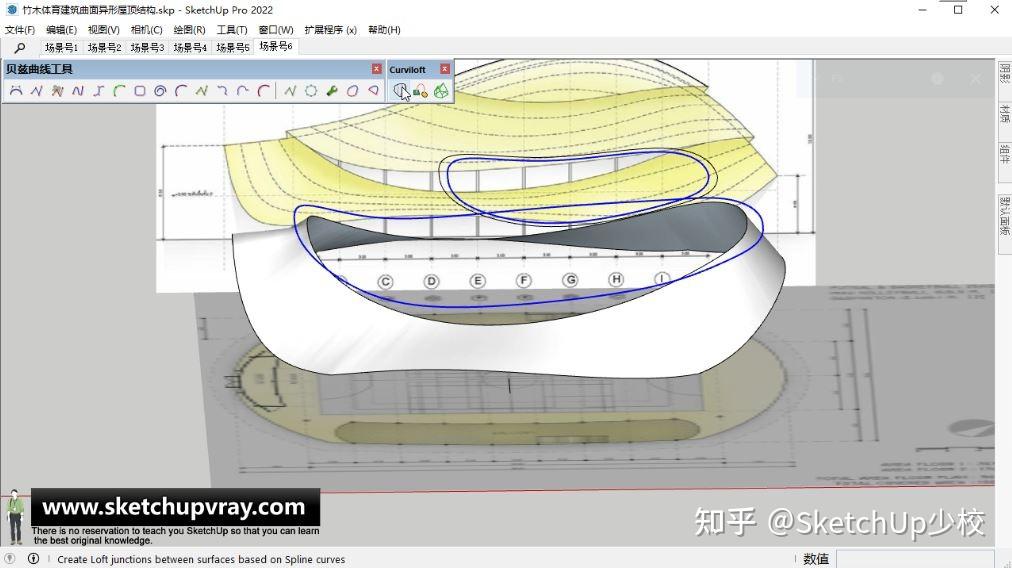The image size is (1012, 568).
Task: Open the 编辑(E) menu
Action: [61, 30]
